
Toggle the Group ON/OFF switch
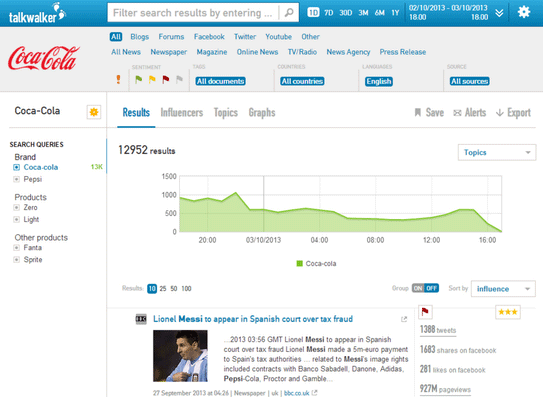click(x=425, y=288)
